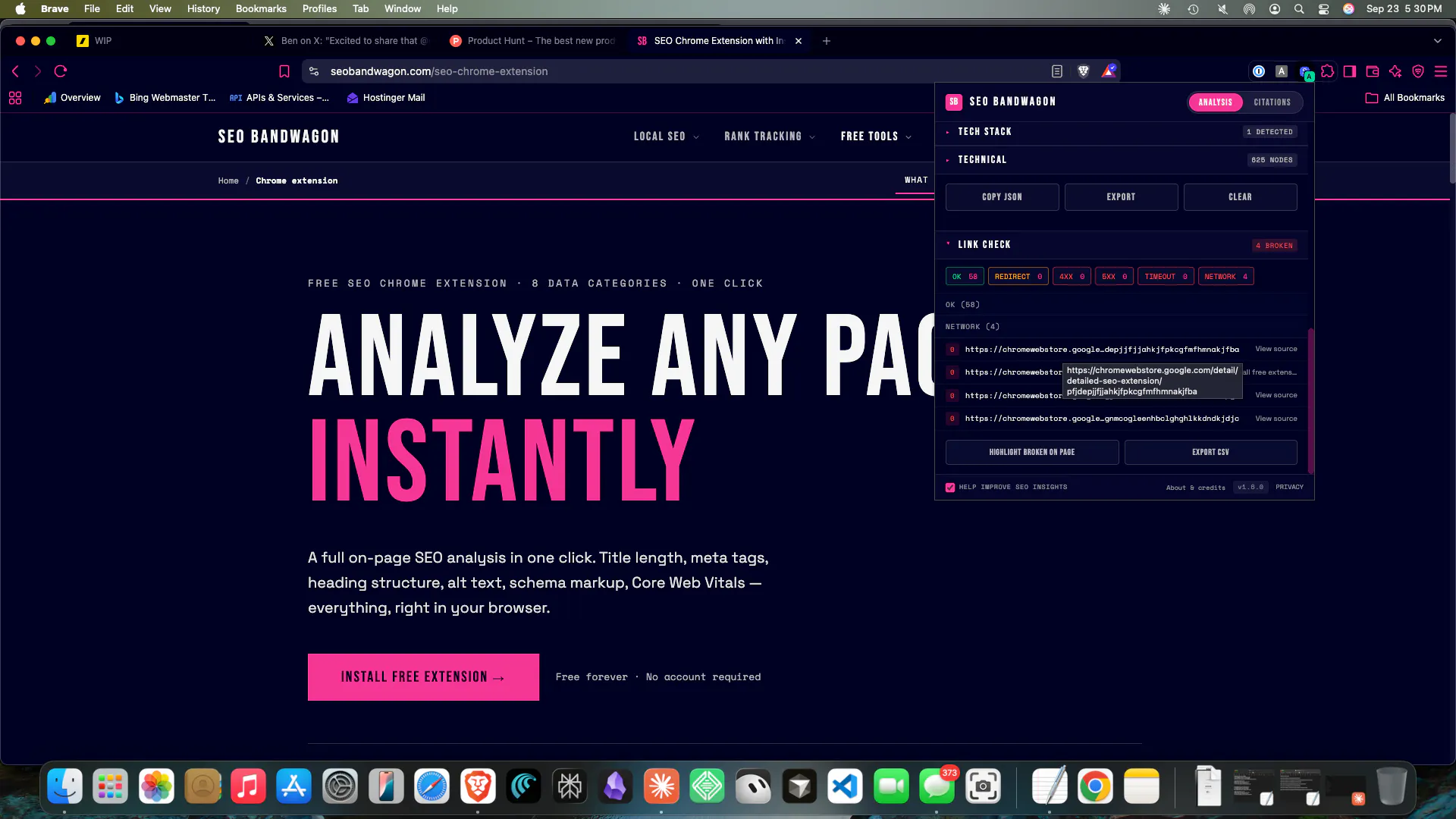Viewport: 1456px width, 819px height.
Task: Open new tab with plus button
Action: point(827,41)
